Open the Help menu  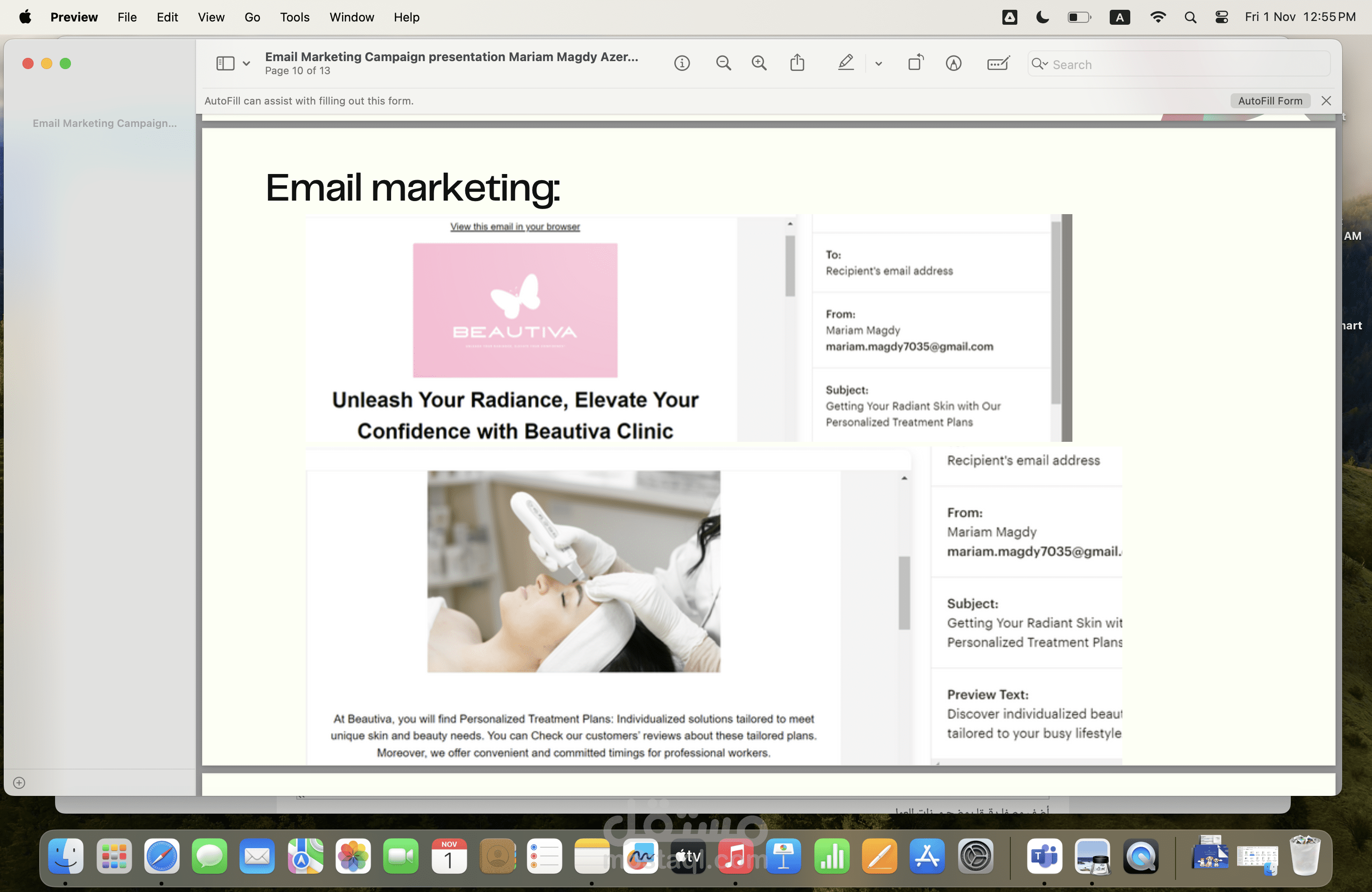[x=406, y=17]
